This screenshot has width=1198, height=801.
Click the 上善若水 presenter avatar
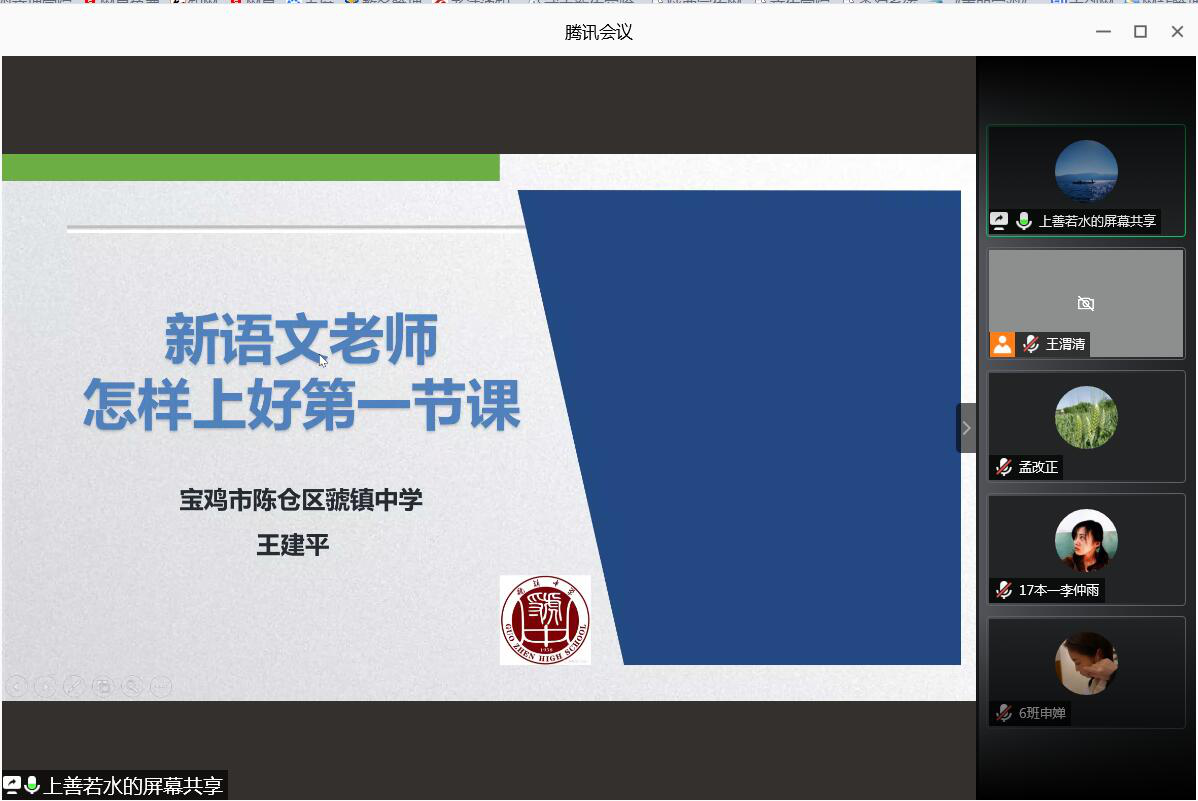pyautogui.click(x=1086, y=171)
